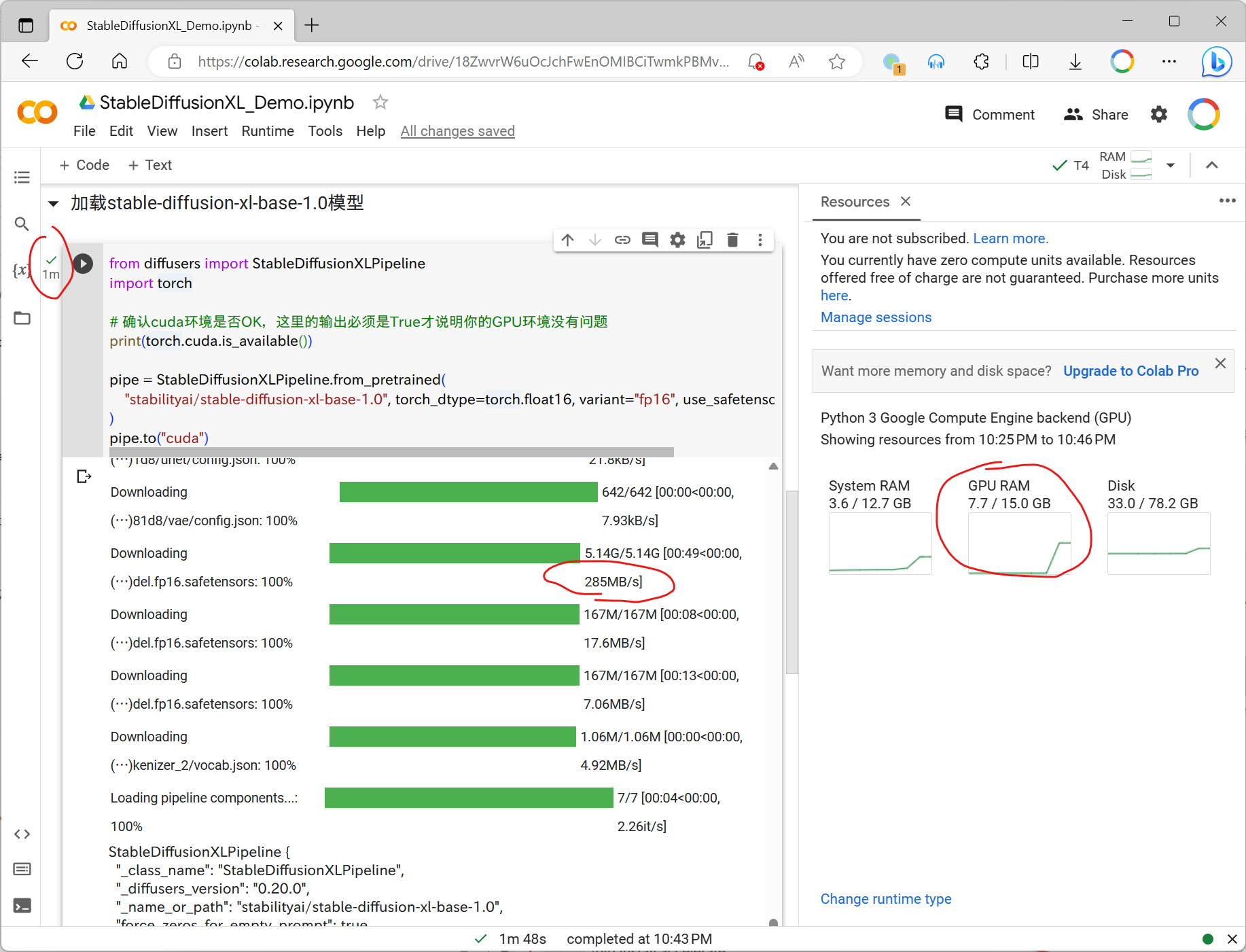
Task: Click All changes saved link
Action: point(457,130)
